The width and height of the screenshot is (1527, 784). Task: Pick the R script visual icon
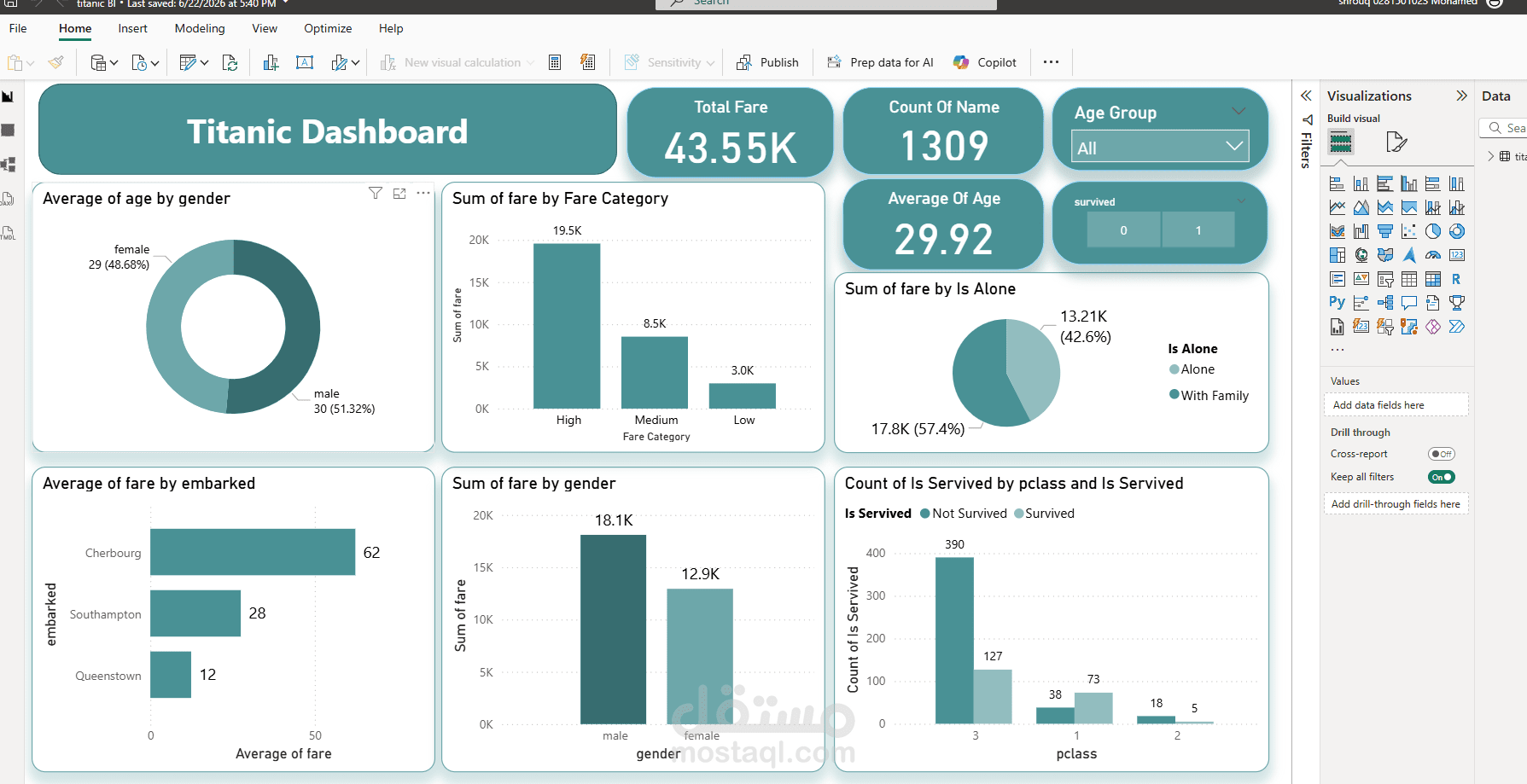(x=1457, y=279)
